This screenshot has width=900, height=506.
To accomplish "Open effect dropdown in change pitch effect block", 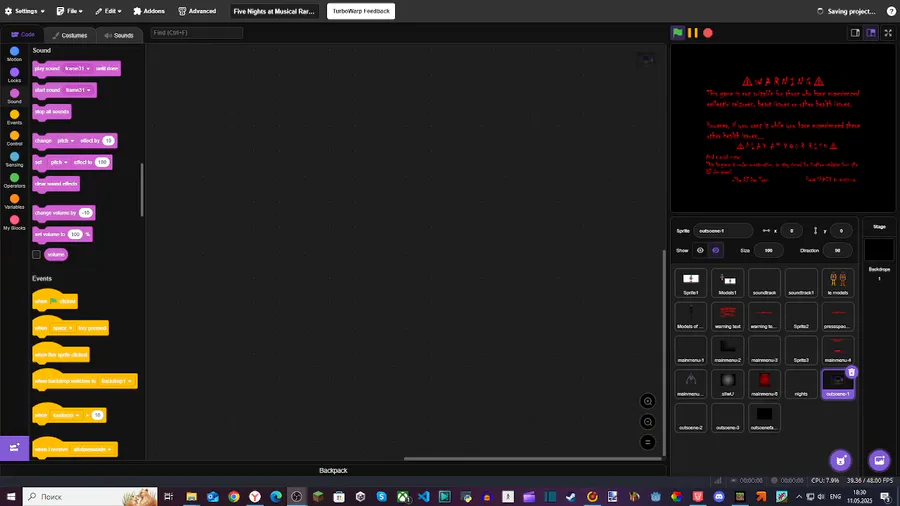I will click(x=65, y=141).
